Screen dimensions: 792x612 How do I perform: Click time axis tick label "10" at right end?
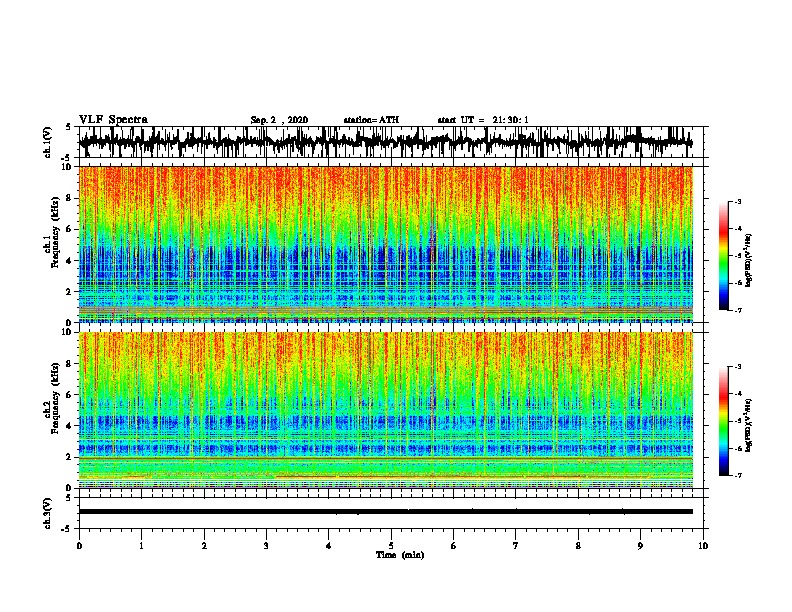(x=703, y=546)
